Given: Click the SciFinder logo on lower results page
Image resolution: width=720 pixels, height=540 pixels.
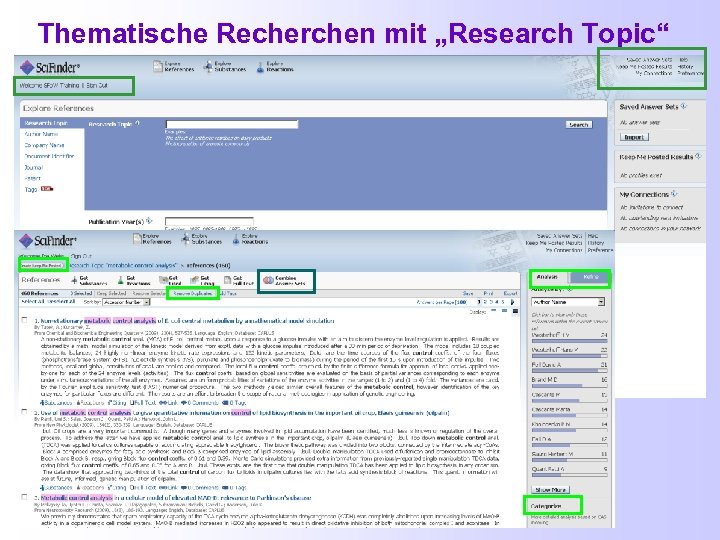Looking at the screenshot, I should tap(48, 240).
